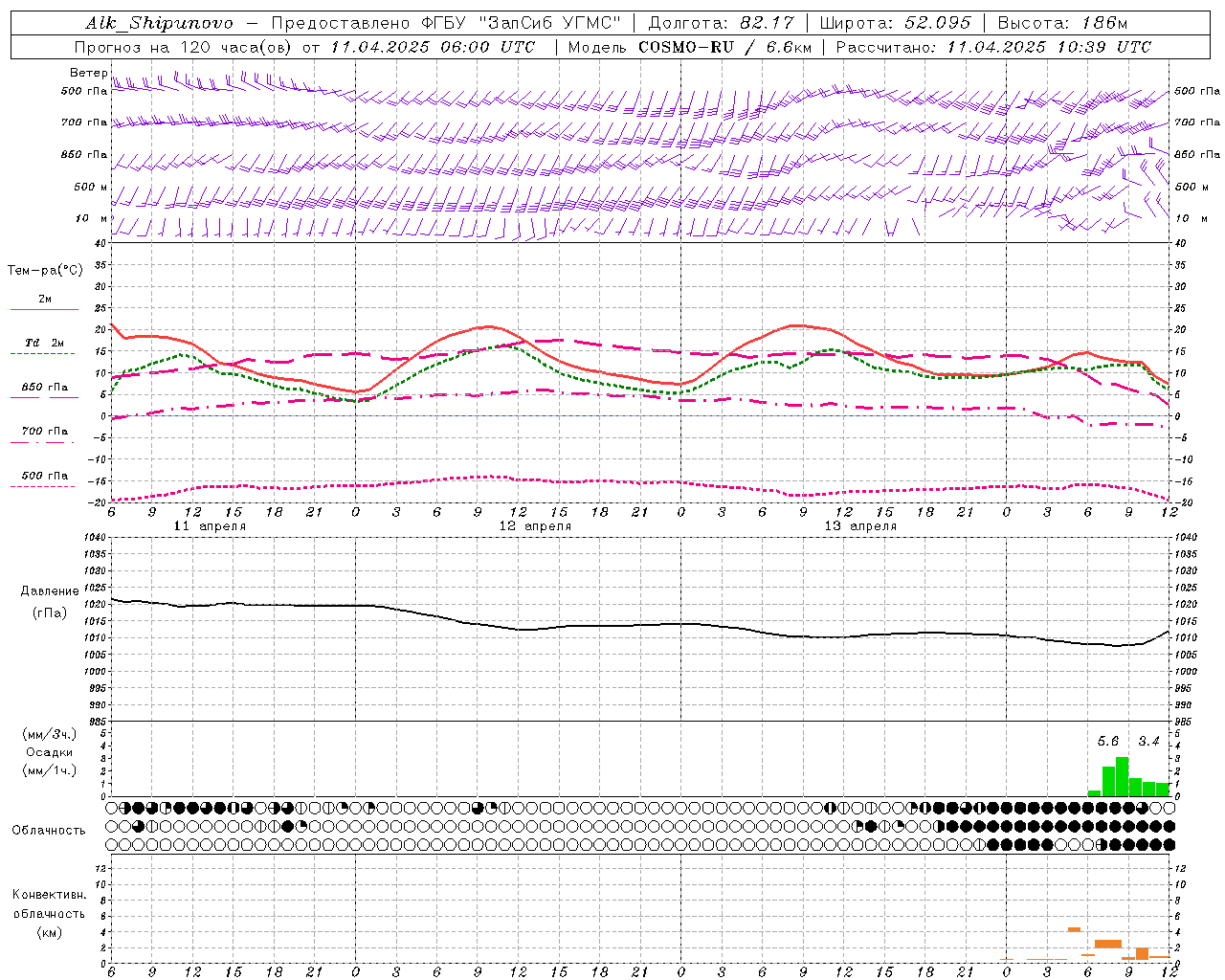Click the right '10 м' wind level label

[1191, 218]
